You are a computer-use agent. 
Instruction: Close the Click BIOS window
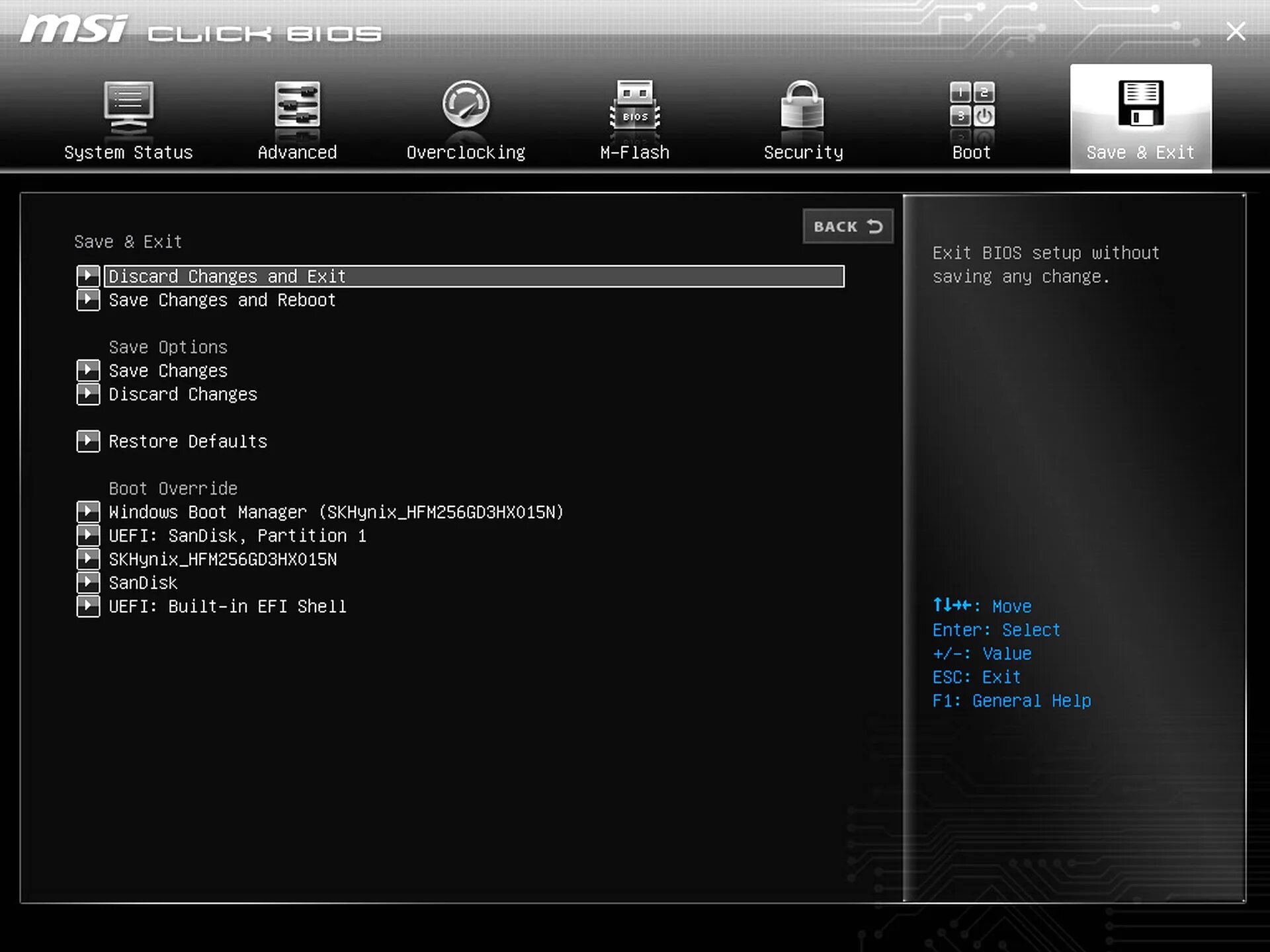[1235, 32]
